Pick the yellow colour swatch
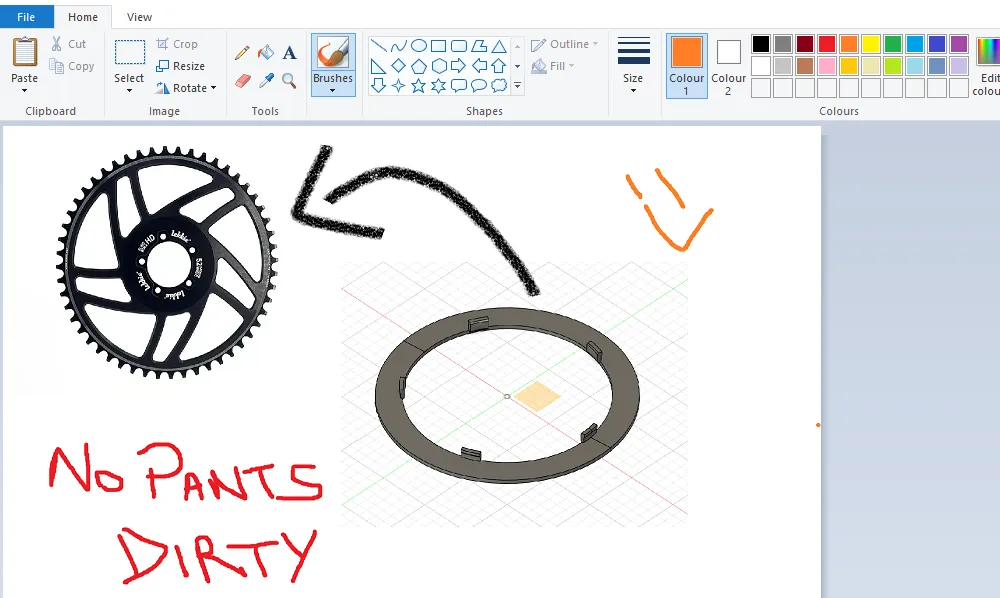The height and width of the screenshot is (598, 1000). [x=871, y=44]
